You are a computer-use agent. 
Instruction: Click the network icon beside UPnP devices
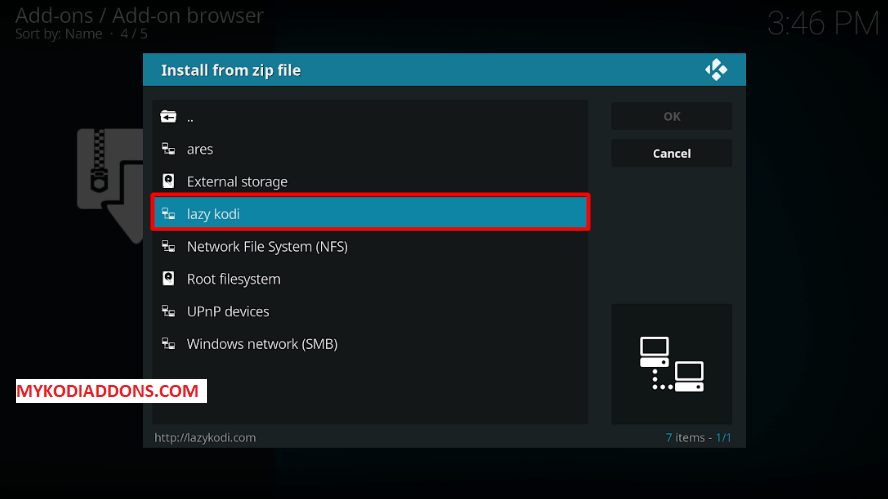click(x=168, y=311)
